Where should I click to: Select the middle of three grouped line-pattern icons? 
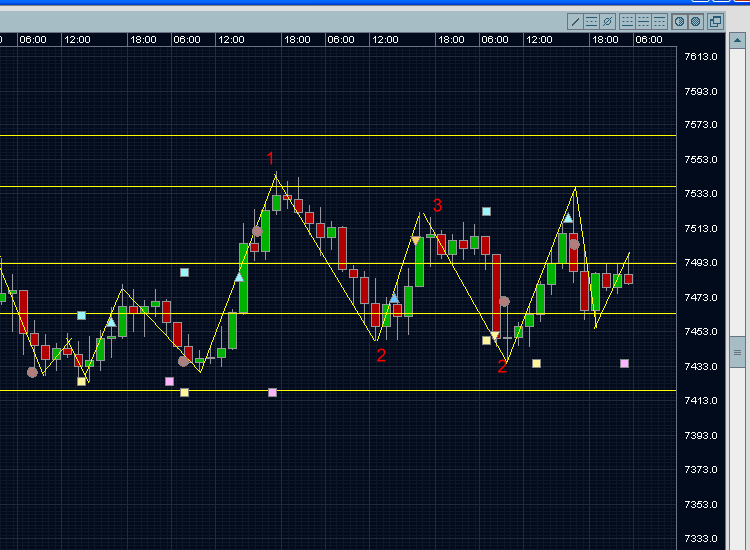coord(643,21)
